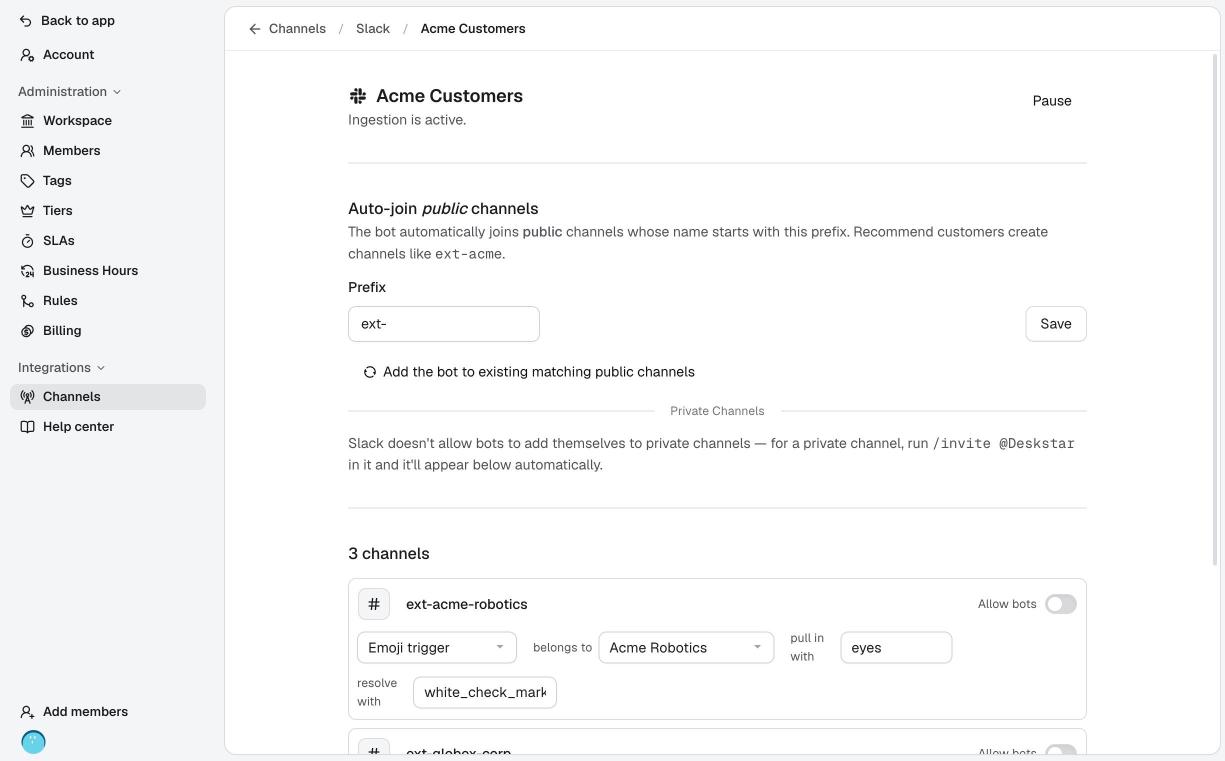The image size is (1225, 761).
Task: Toggle Allow bots for ext-acme-robotics
Action: coord(1061,604)
